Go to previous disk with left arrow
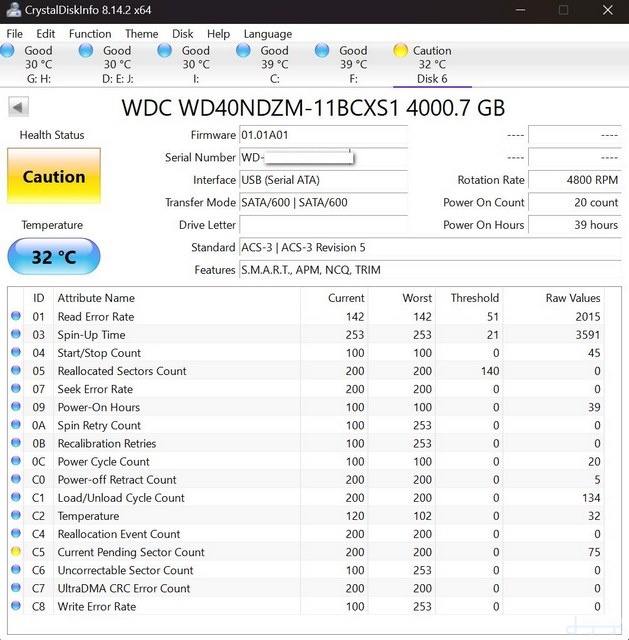This screenshot has width=629, height=640. (x=18, y=107)
